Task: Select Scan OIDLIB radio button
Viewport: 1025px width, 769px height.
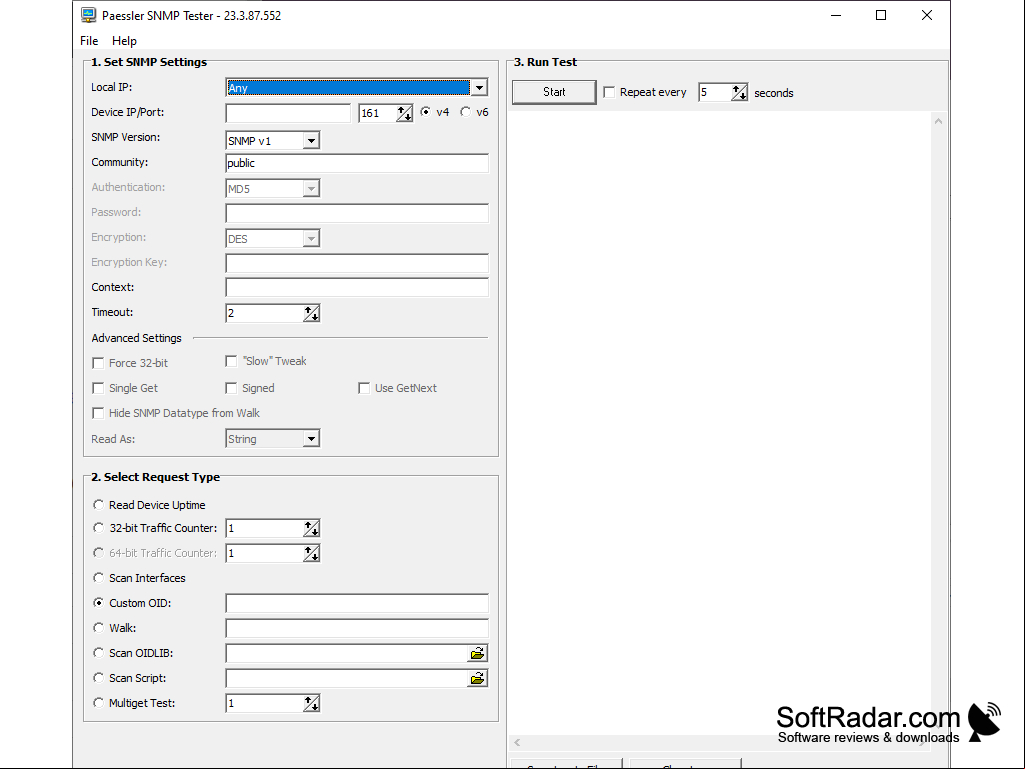Action: [98, 652]
